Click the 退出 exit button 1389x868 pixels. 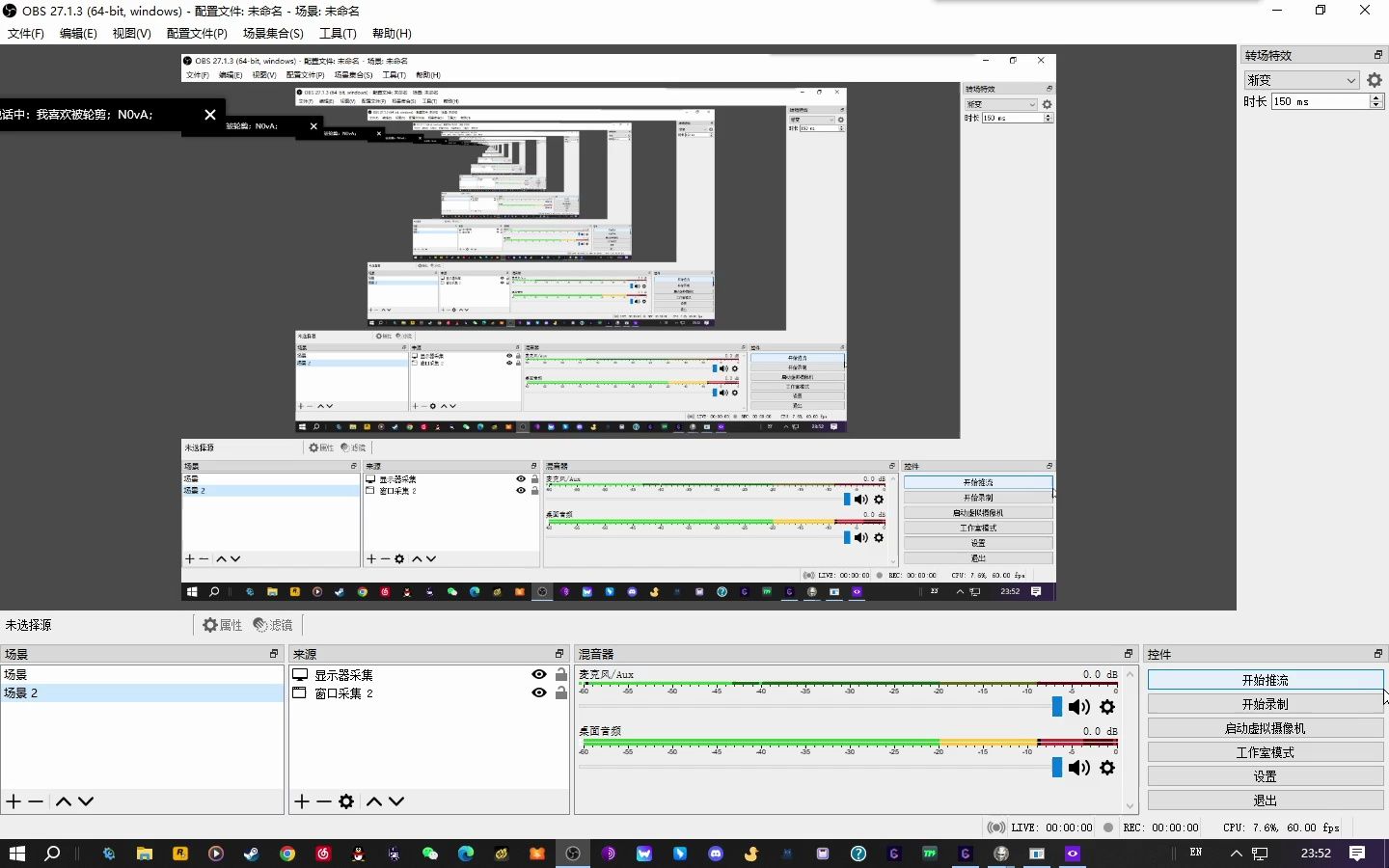pos(1266,800)
